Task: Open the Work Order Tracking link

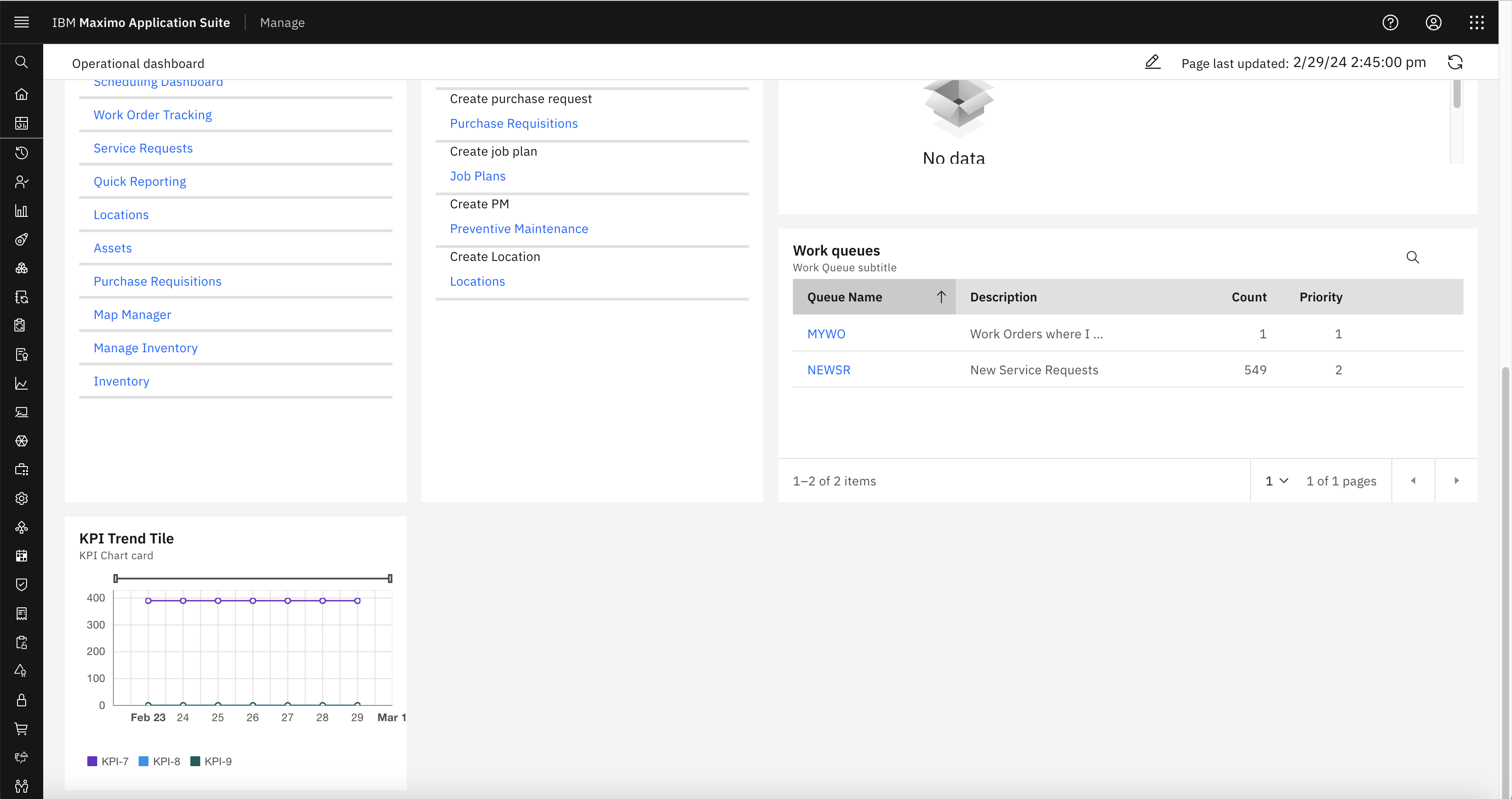Action: click(153, 115)
